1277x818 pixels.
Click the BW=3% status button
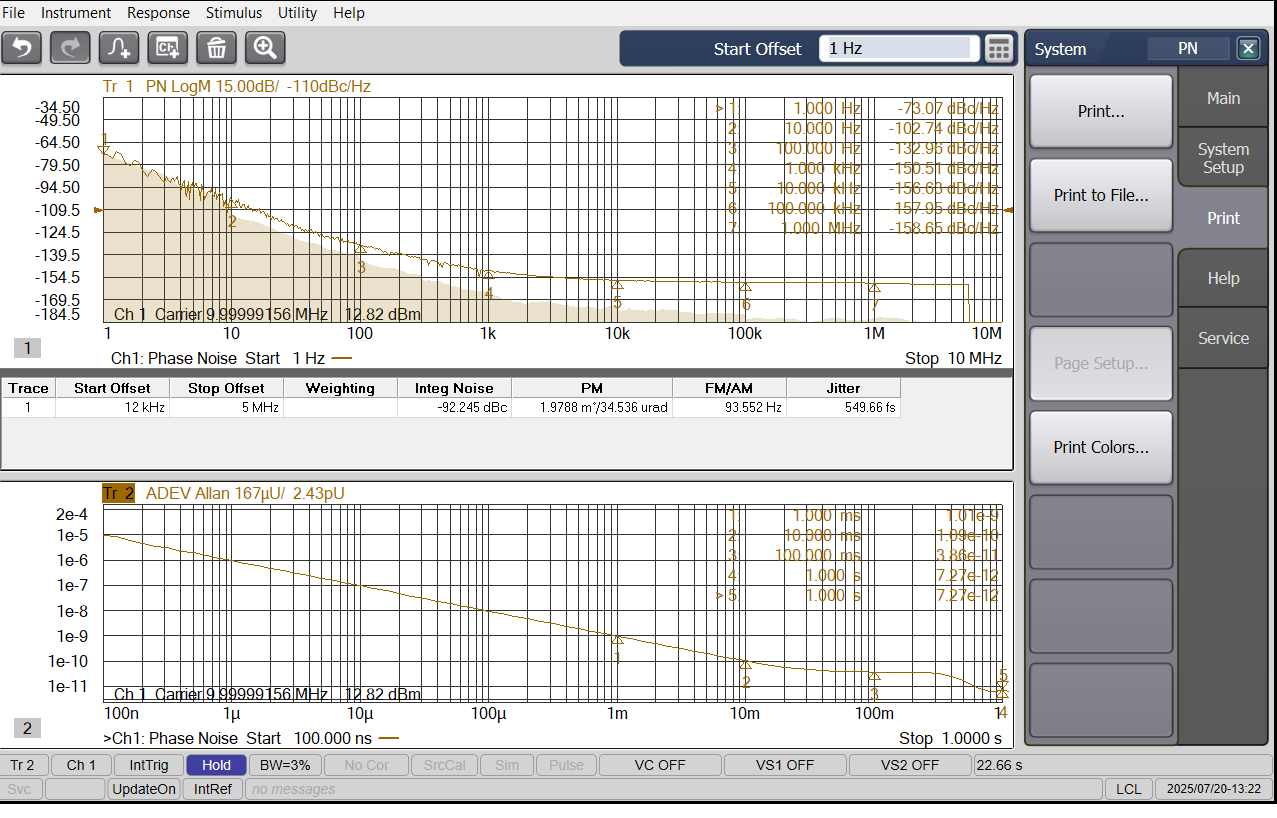285,765
